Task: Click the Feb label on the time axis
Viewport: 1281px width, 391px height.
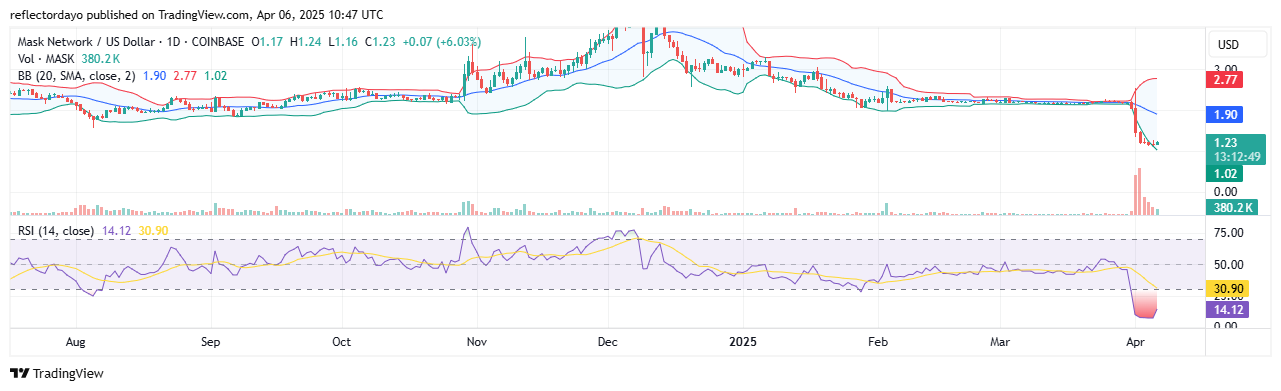Action: click(x=877, y=341)
